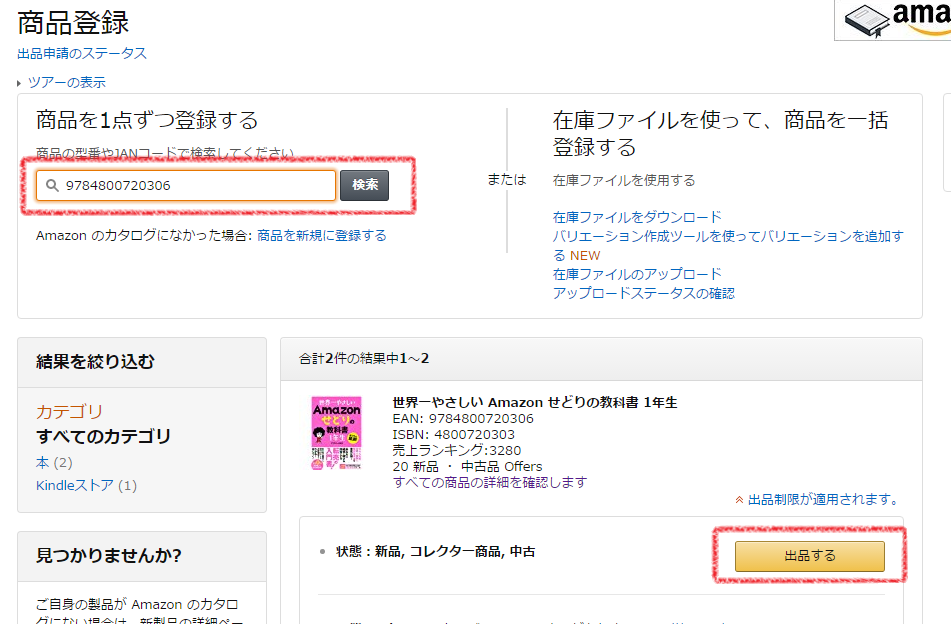
Task: Click the 状態 : 新品, コレクター商品, 中古 text
Action: 435,551
